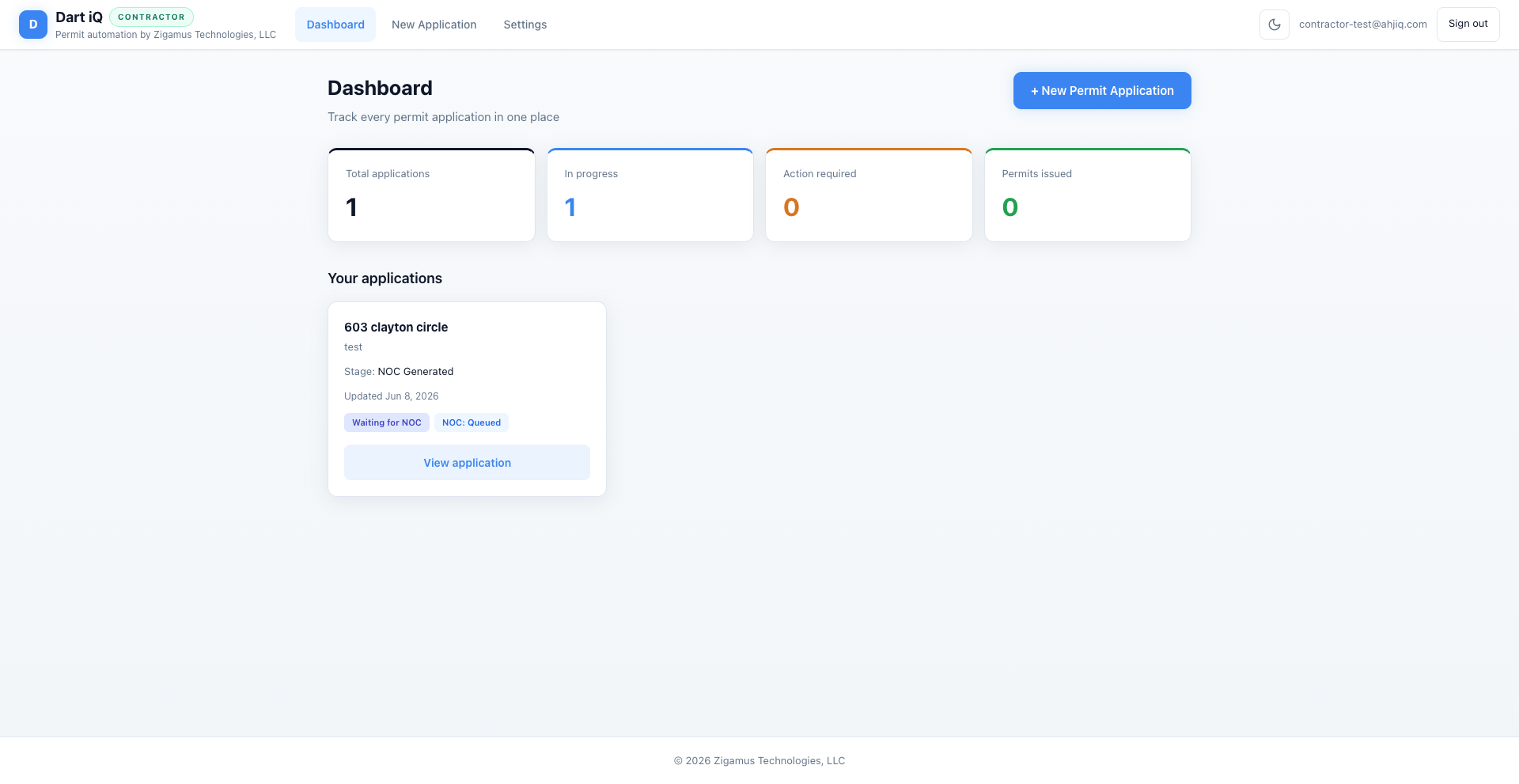Select the In progress stat card
This screenshot has height=784, width=1519.
(x=650, y=195)
